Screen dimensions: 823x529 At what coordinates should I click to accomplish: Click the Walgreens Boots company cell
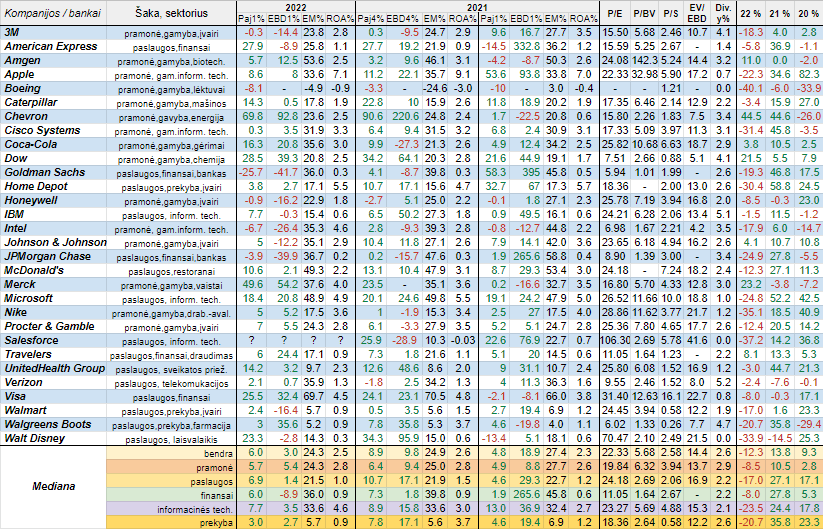(x=54, y=424)
